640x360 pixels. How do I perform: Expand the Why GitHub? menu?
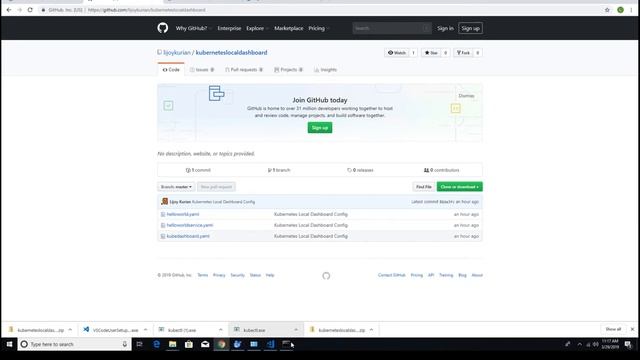pyautogui.click(x=193, y=28)
